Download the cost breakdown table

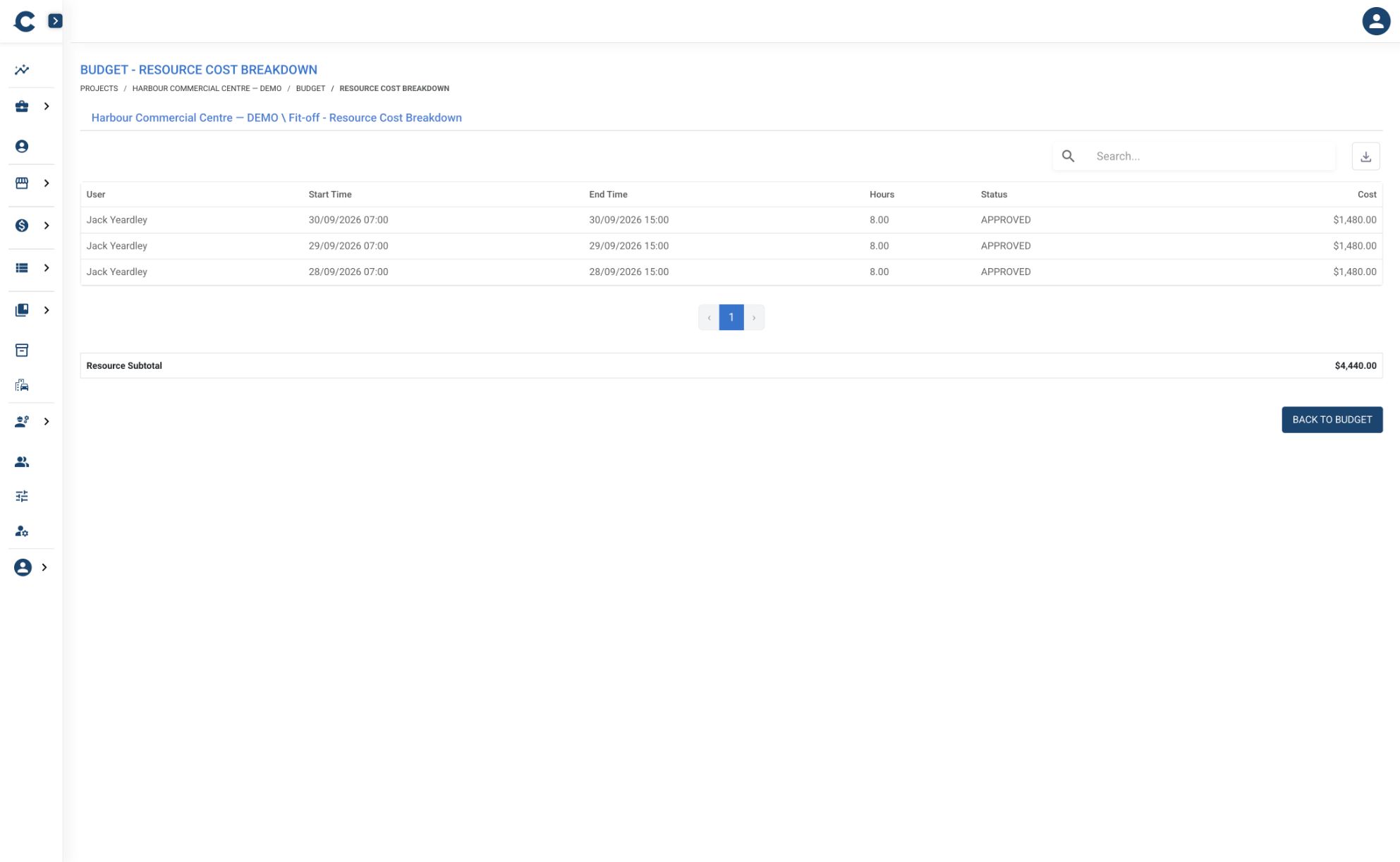click(x=1365, y=157)
